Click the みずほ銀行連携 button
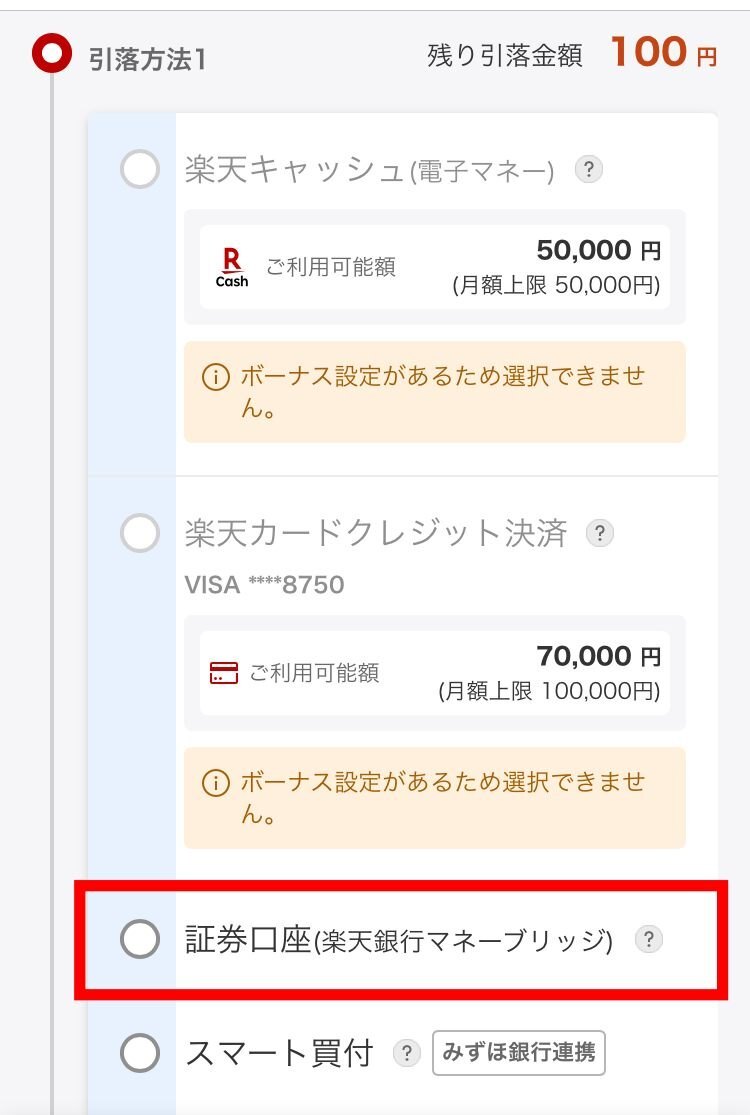750x1115 pixels. coord(519,1052)
